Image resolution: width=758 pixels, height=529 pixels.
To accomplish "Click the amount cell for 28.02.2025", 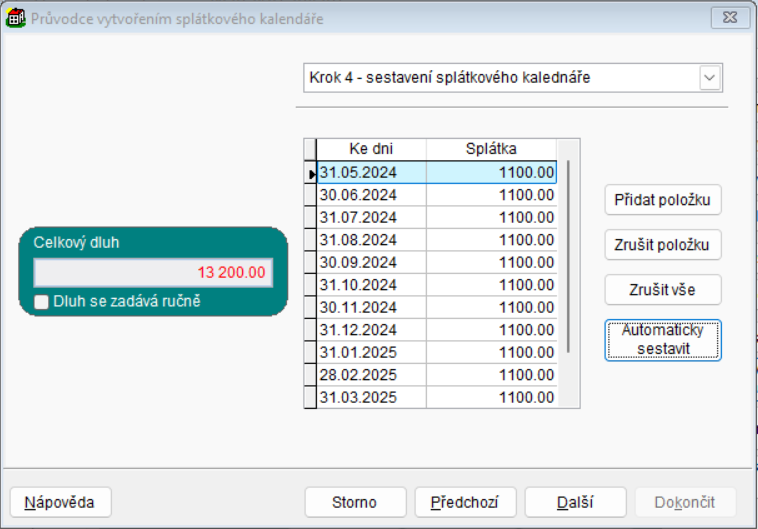I will click(x=491, y=375).
